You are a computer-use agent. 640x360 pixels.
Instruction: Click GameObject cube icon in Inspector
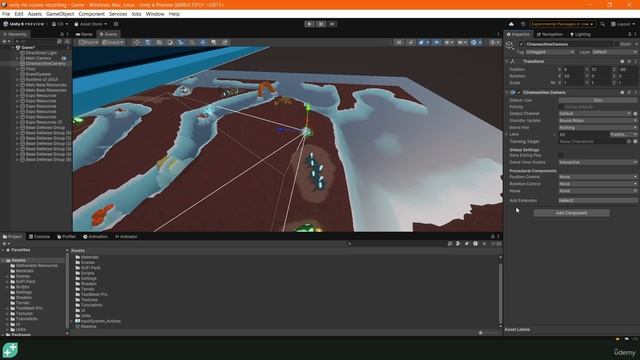pos(509,46)
